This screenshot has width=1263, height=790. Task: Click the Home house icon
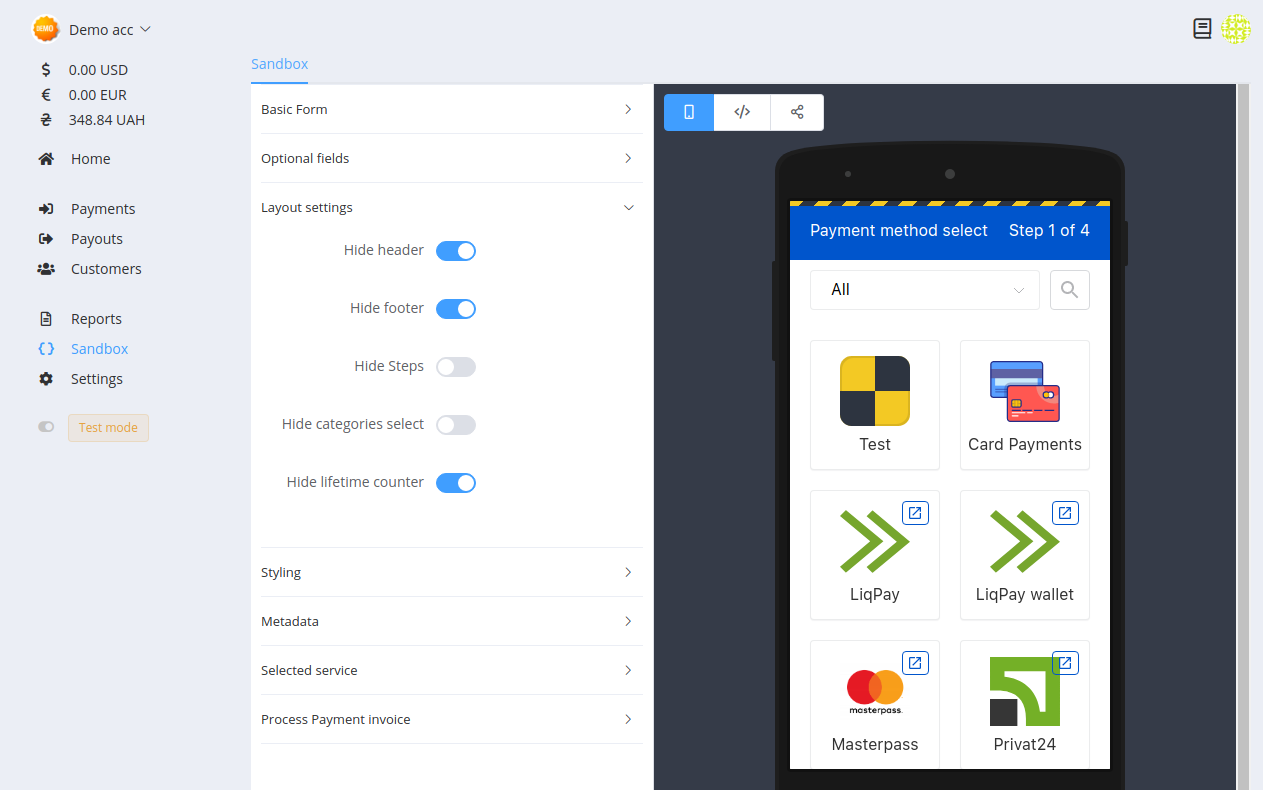tap(46, 159)
